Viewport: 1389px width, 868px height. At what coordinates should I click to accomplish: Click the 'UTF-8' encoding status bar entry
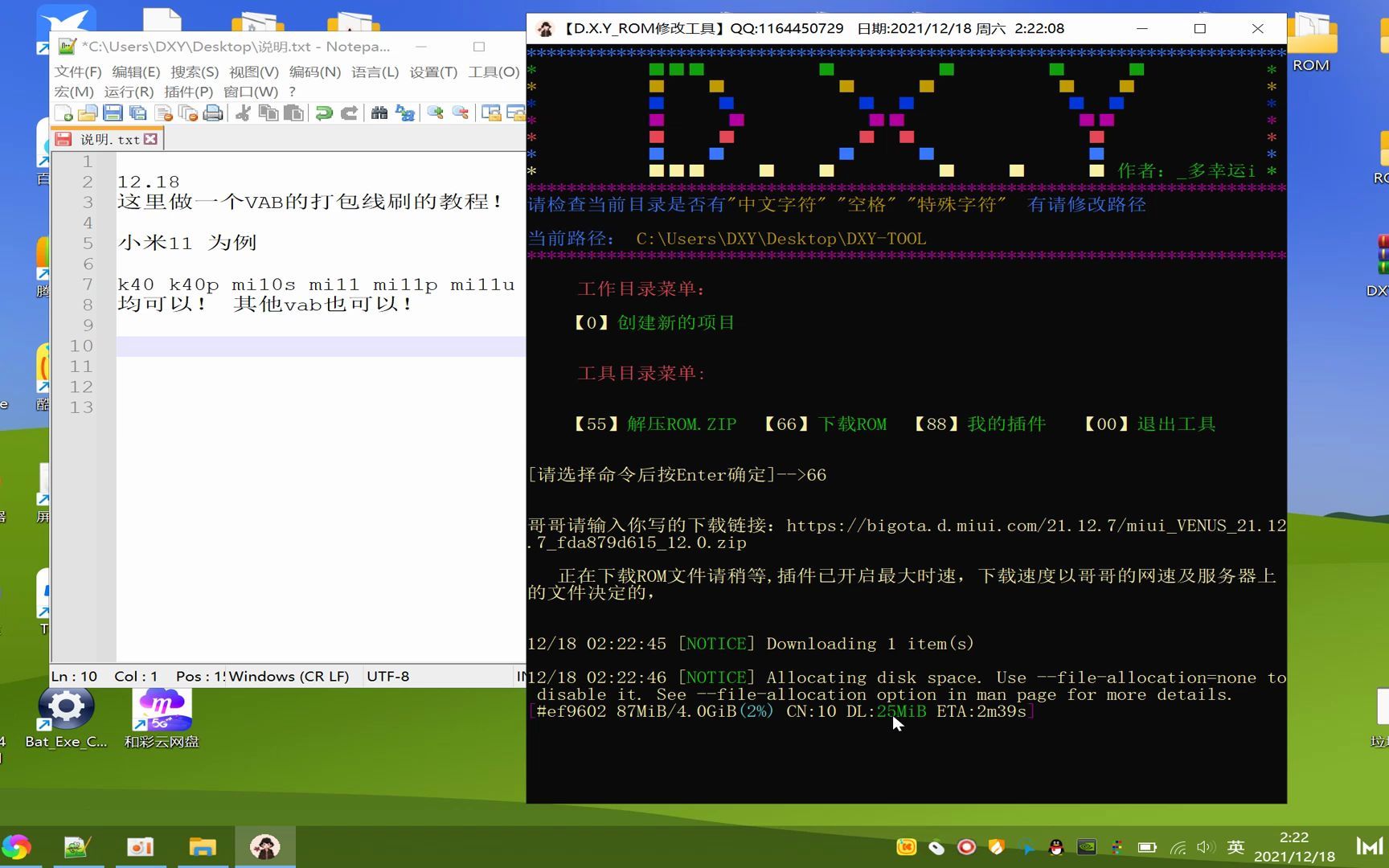(x=388, y=677)
